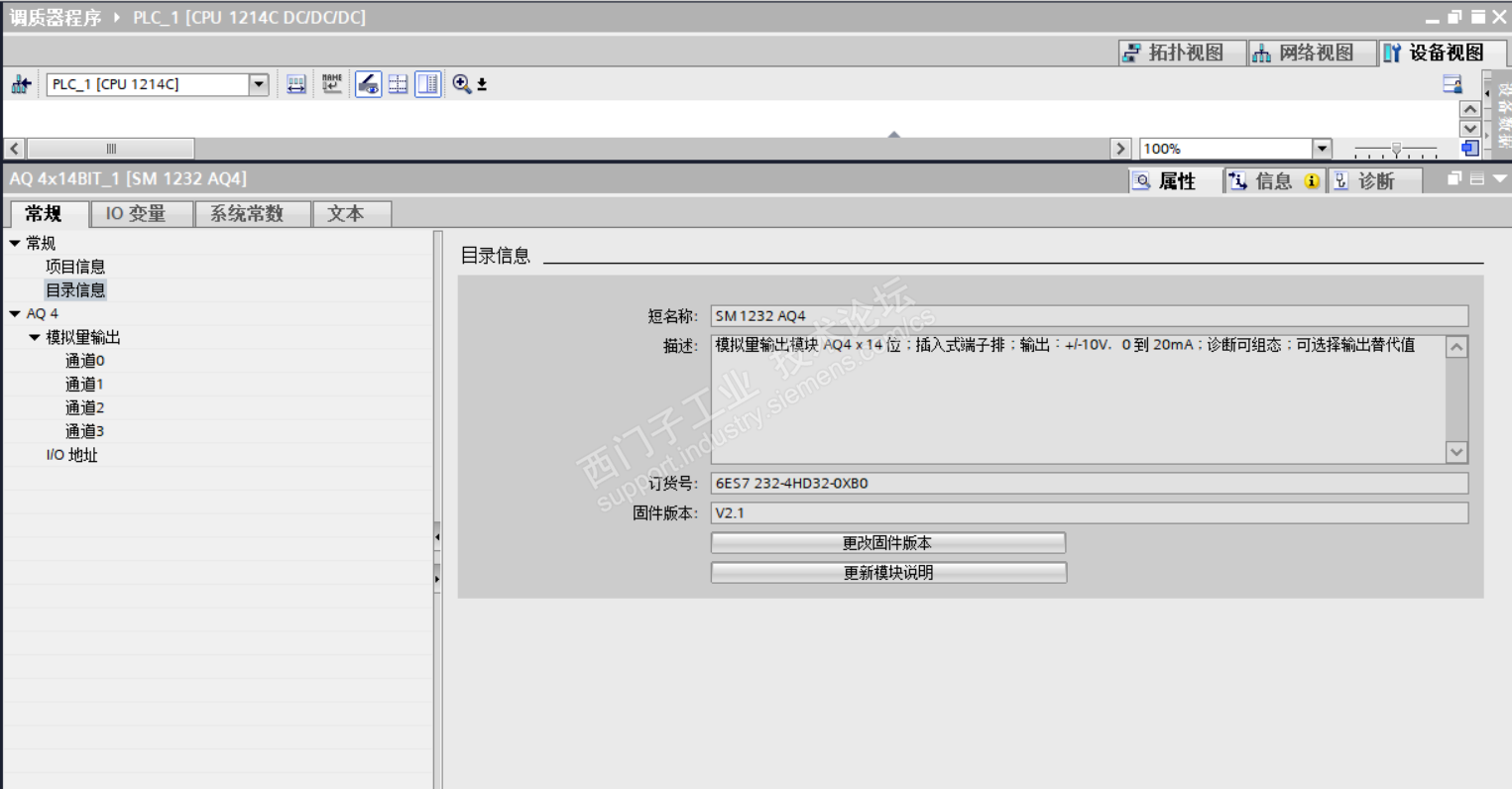Viewport: 1512px width, 789px height.
Task: Click the show address overview icon
Action: pos(296,84)
